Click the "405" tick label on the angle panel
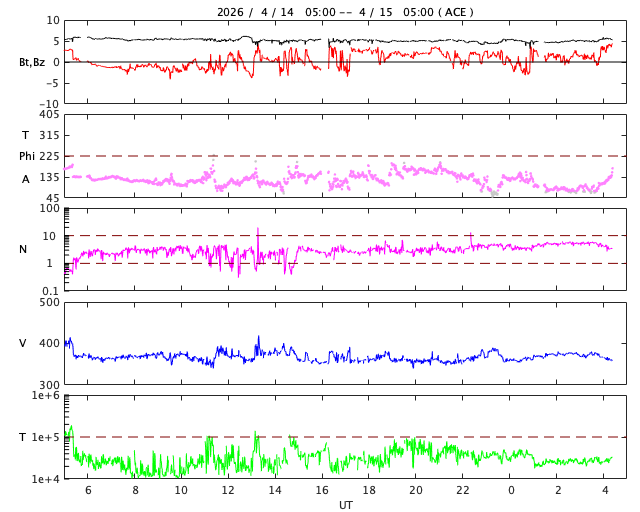 (48, 115)
